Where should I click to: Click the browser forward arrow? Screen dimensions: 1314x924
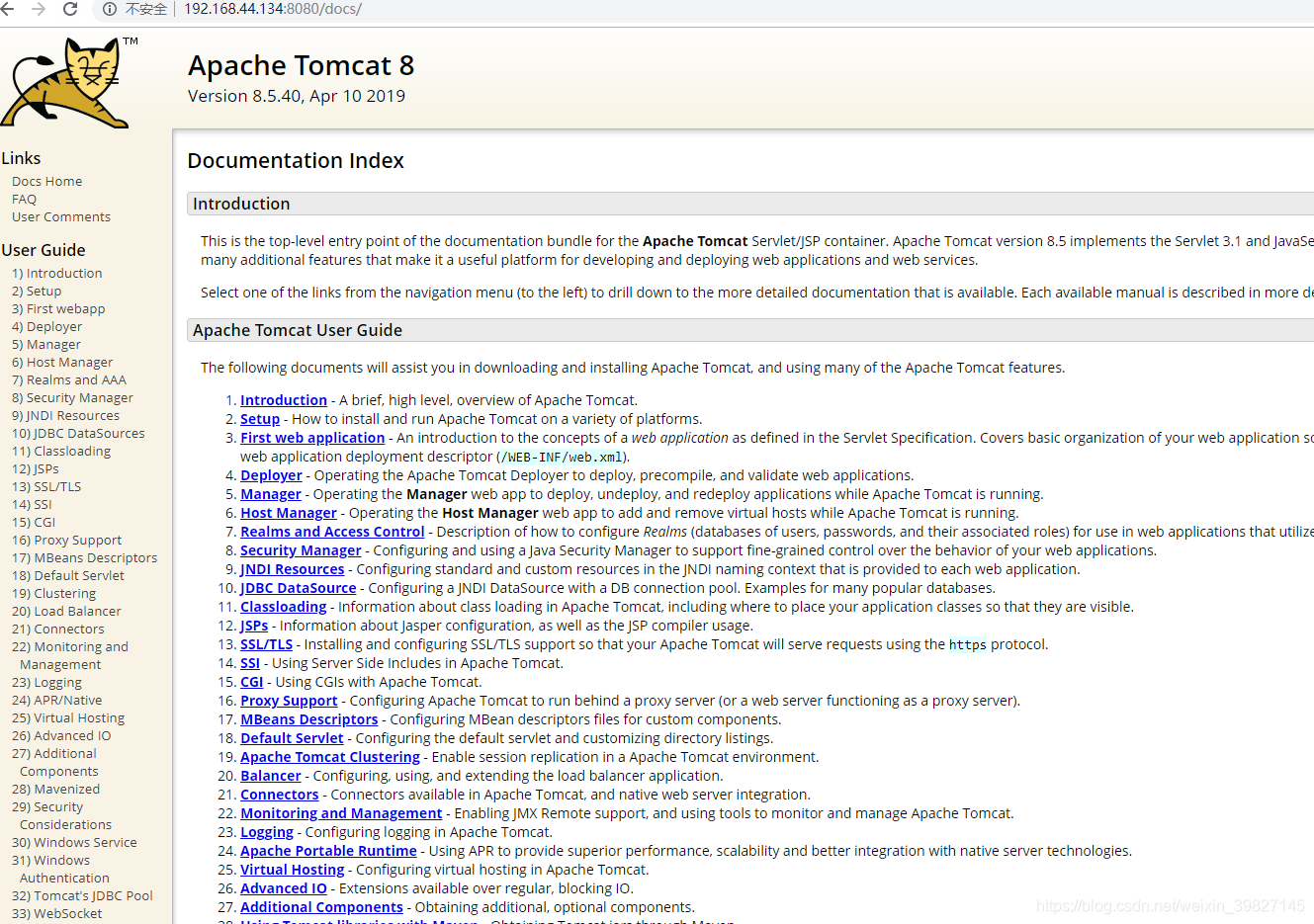point(39,9)
